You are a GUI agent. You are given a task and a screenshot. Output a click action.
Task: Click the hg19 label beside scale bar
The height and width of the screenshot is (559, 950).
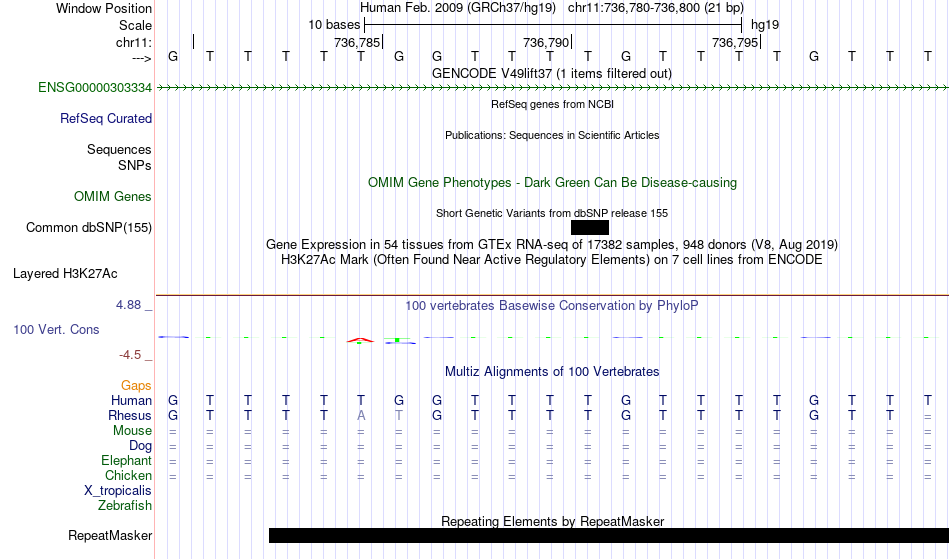click(x=765, y=25)
